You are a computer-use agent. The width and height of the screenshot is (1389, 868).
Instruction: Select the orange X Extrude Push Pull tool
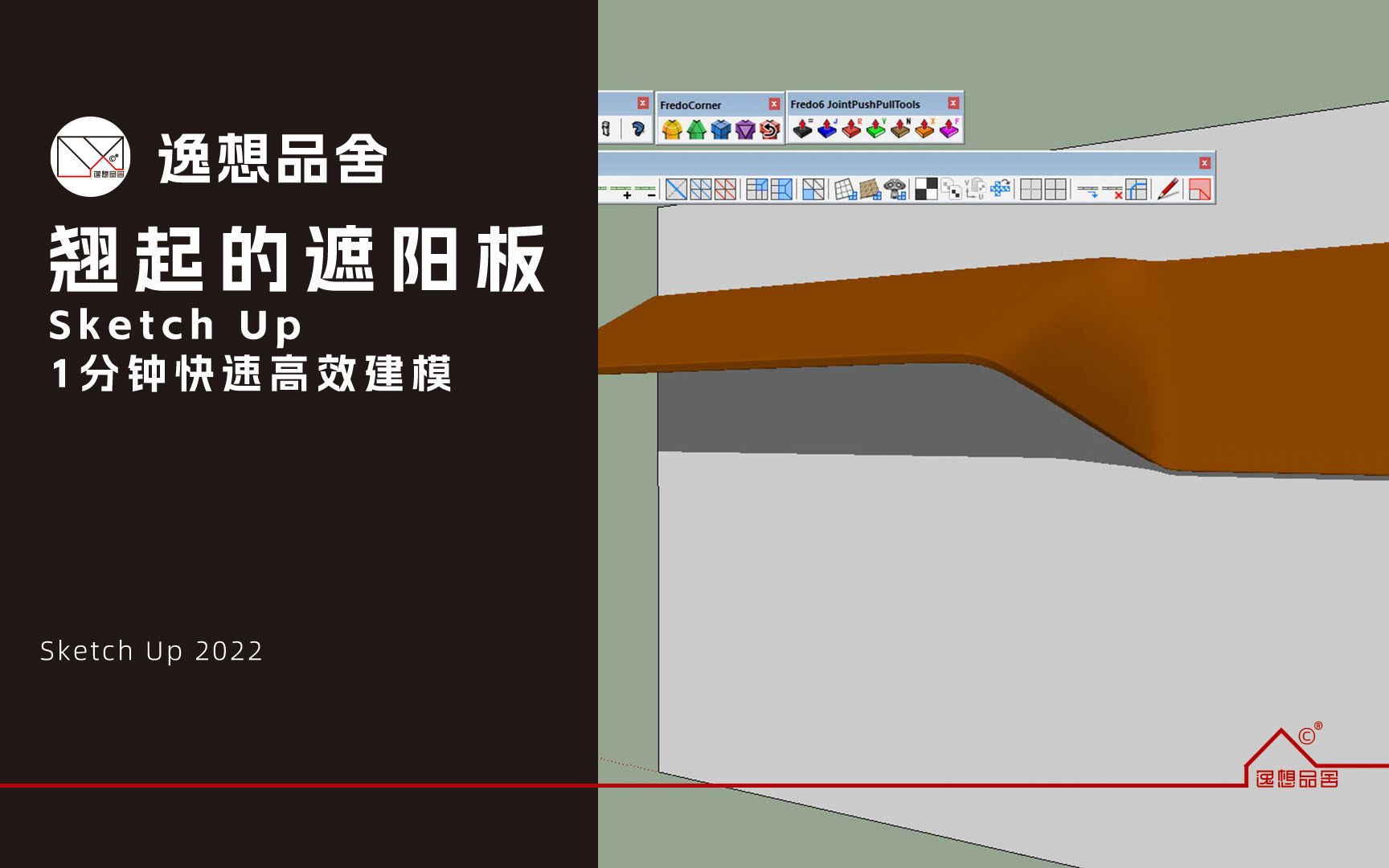(925, 129)
